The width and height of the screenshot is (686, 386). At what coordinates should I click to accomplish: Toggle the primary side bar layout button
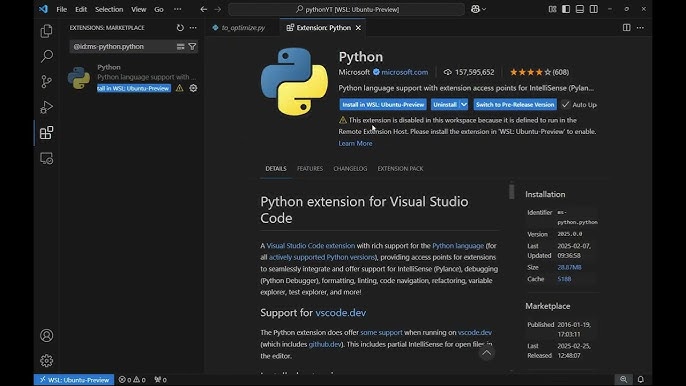coord(566,9)
